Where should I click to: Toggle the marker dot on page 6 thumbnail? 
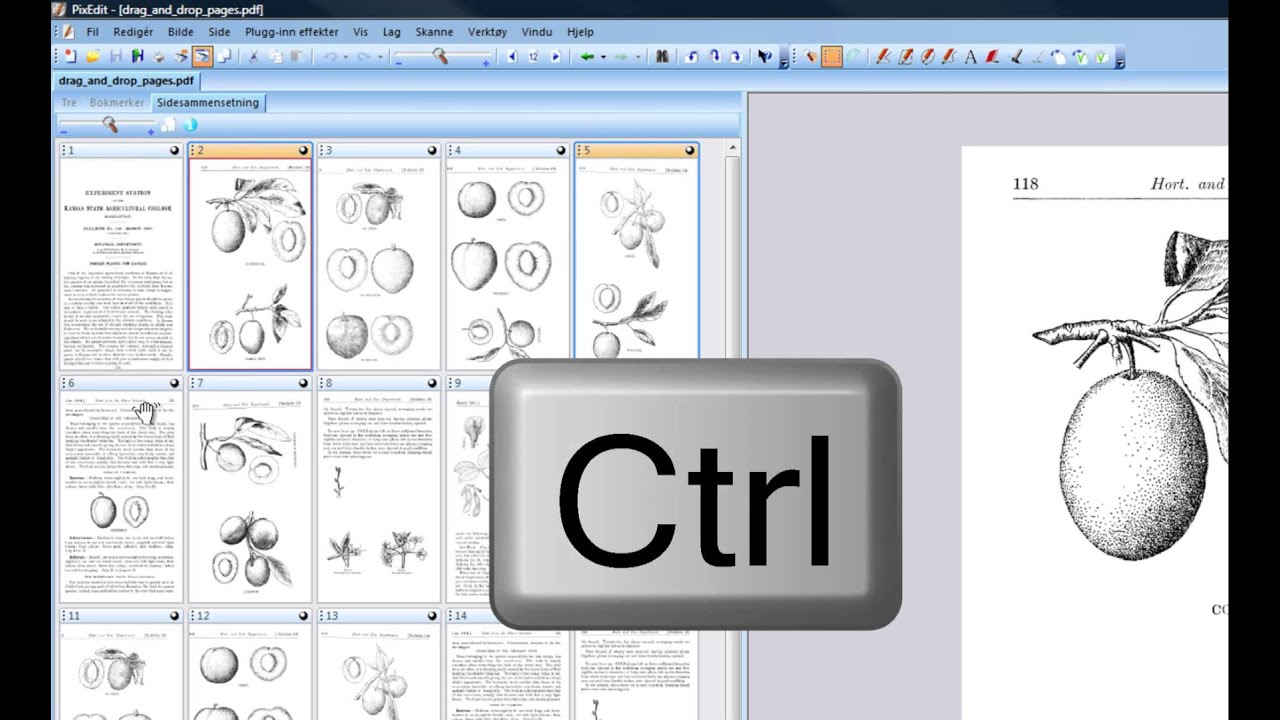pos(174,383)
